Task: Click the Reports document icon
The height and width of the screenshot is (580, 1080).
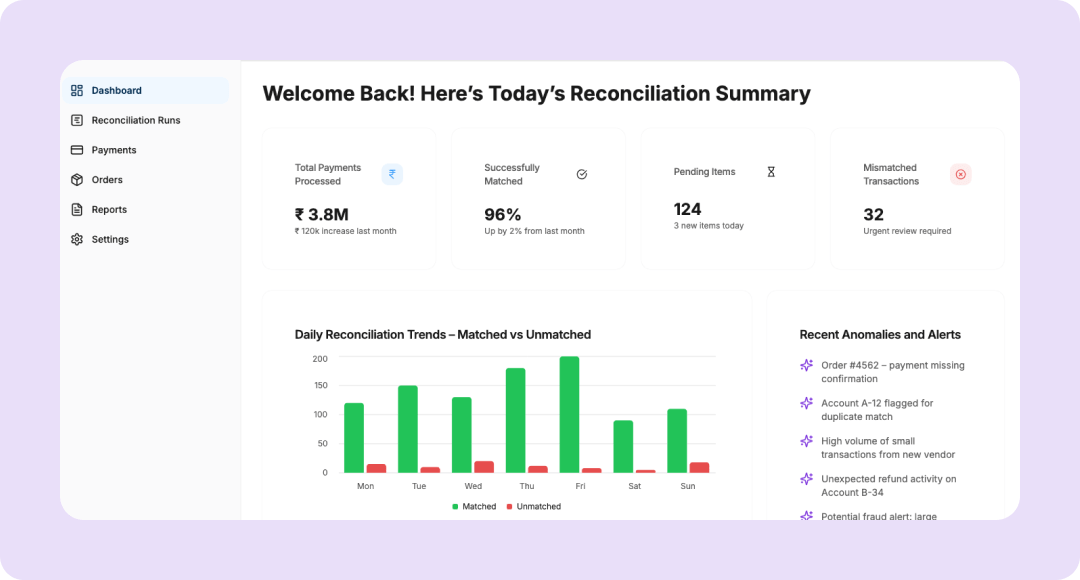Action: (77, 210)
